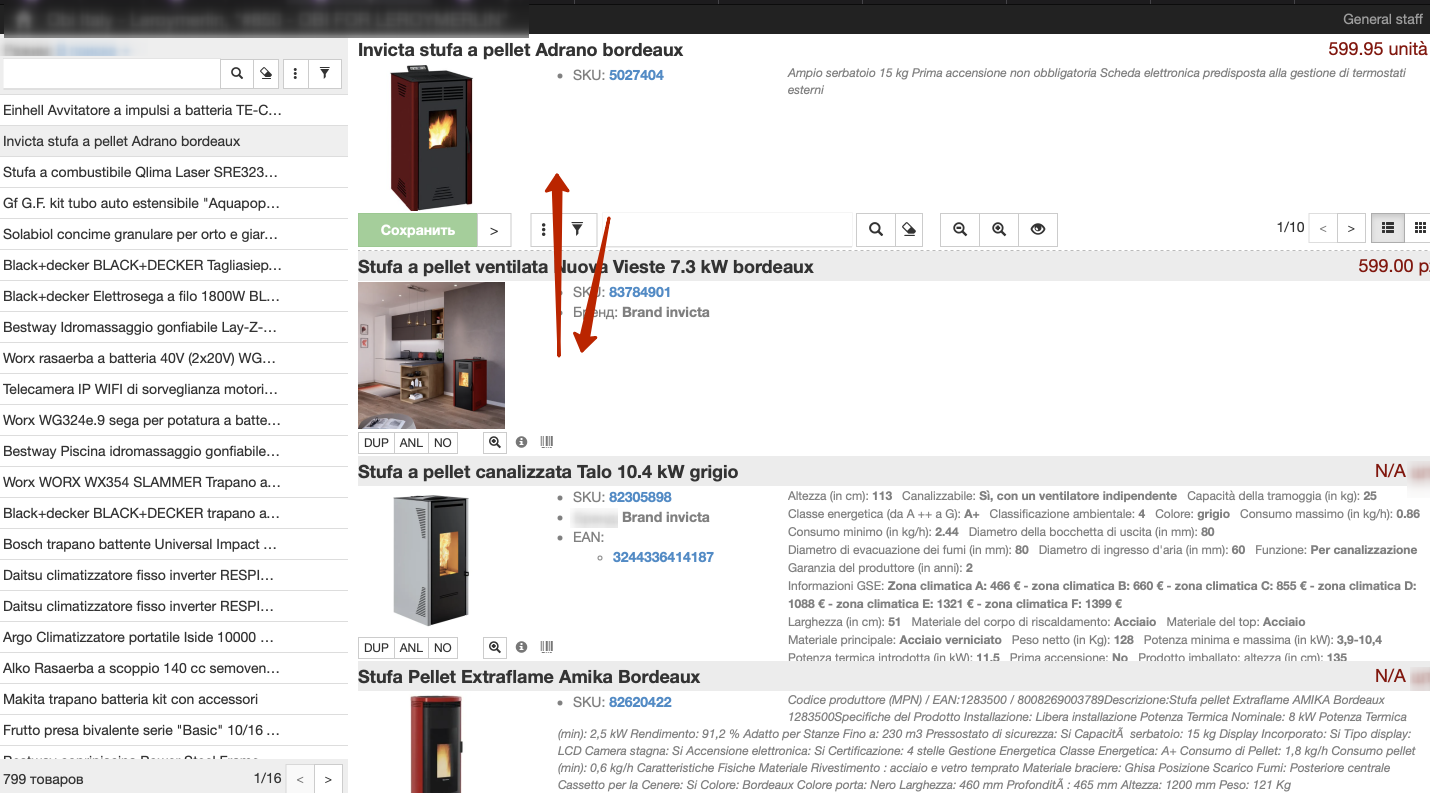Select Telecamera IP WIFI di sorveglianza

click(174, 389)
